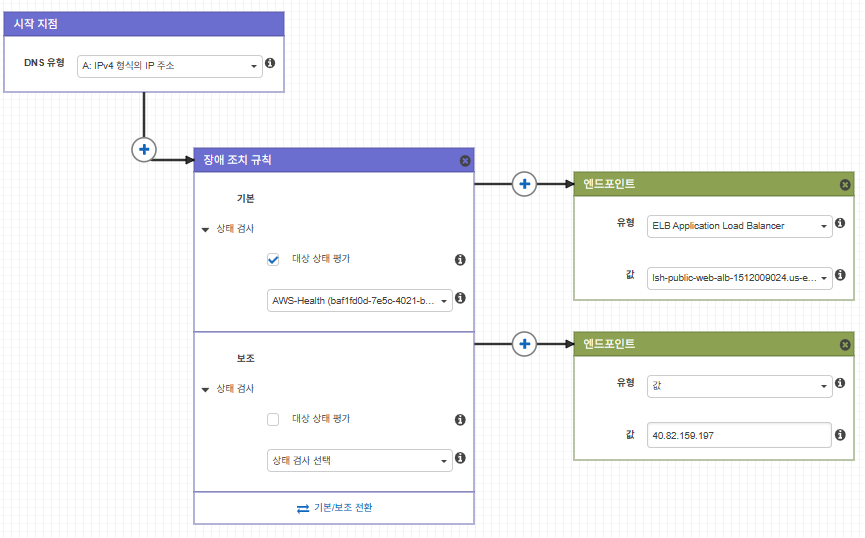This screenshot has height=538, width=865.
Task: Uncheck 대상 상태 평가 under 기본
Action: [273, 260]
